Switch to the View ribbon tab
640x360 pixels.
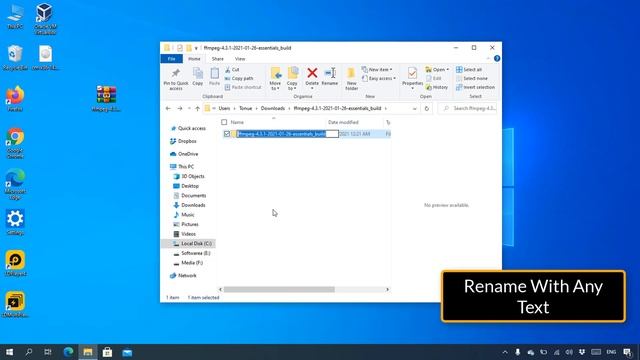point(240,59)
